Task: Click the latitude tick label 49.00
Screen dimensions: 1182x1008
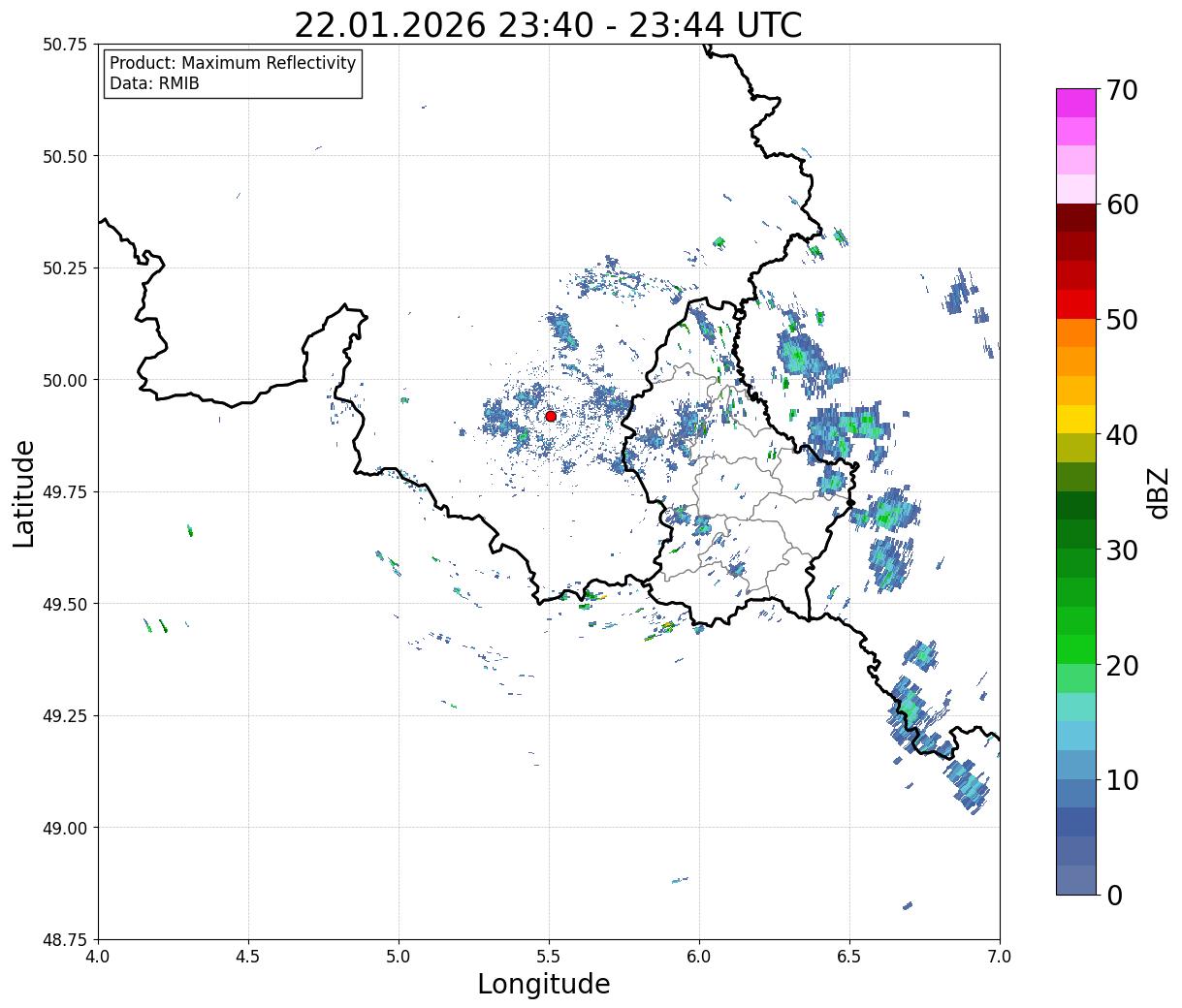Action: coord(65,828)
